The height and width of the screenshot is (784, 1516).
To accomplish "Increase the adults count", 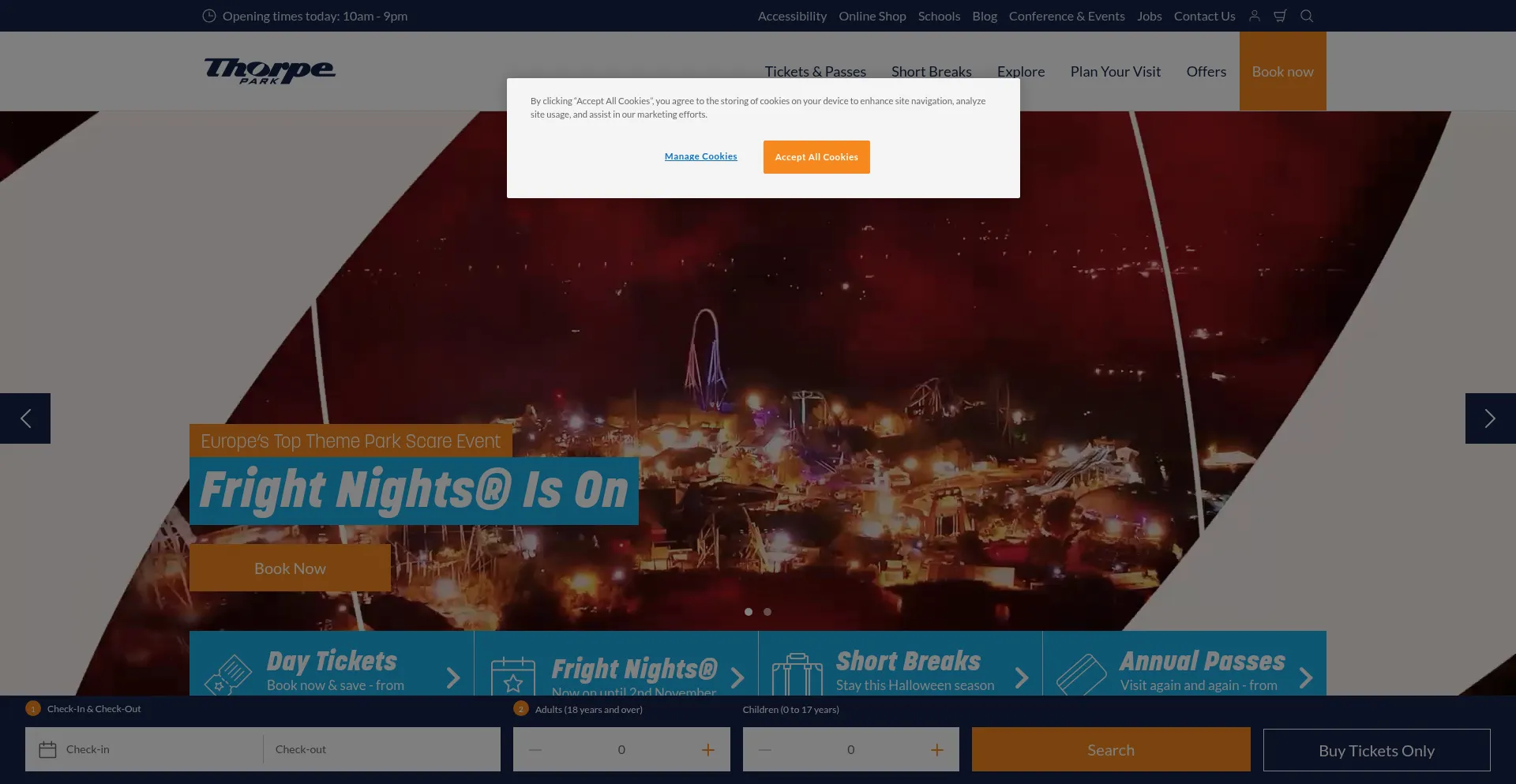I will (708, 749).
